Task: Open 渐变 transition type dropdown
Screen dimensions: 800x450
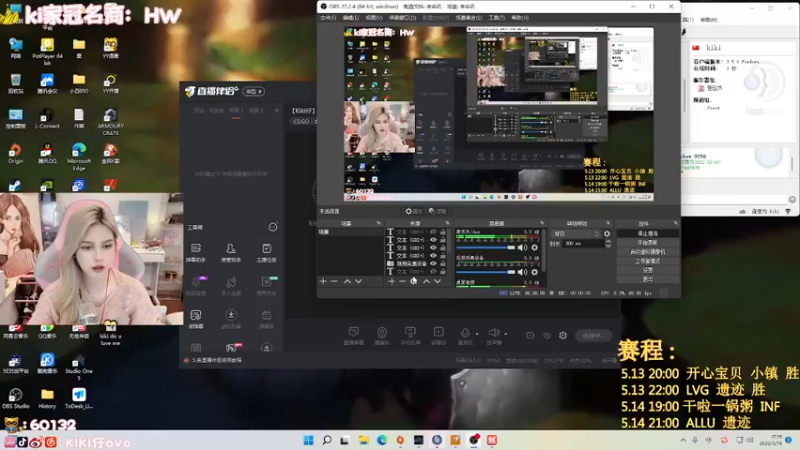Action: coord(576,234)
